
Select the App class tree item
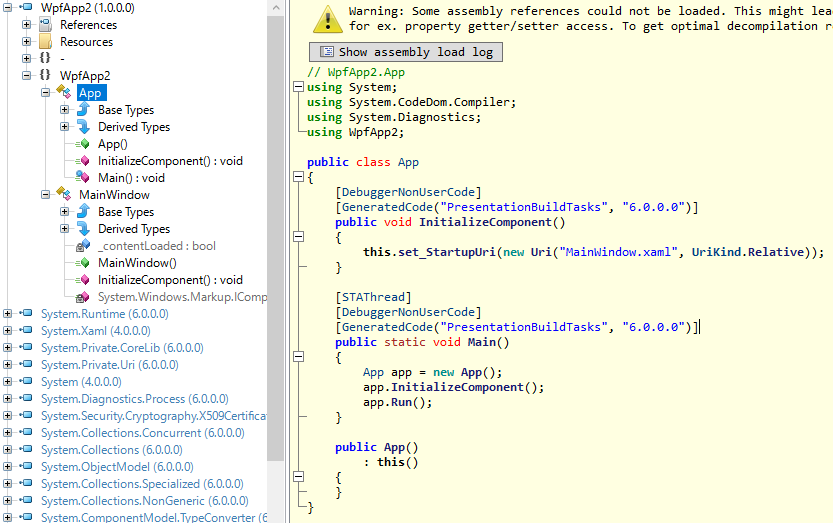point(91,92)
